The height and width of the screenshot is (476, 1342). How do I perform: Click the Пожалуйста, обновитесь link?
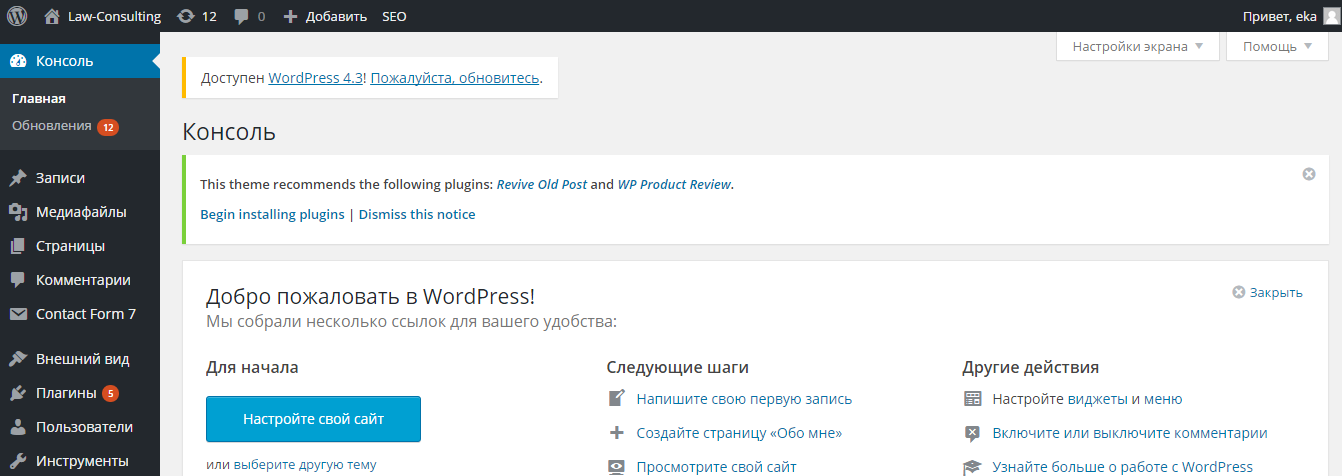455,77
